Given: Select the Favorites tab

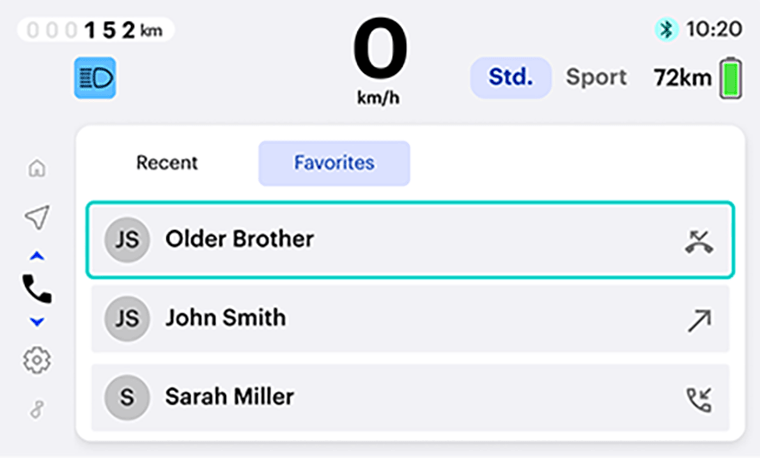Looking at the screenshot, I should pos(334,163).
